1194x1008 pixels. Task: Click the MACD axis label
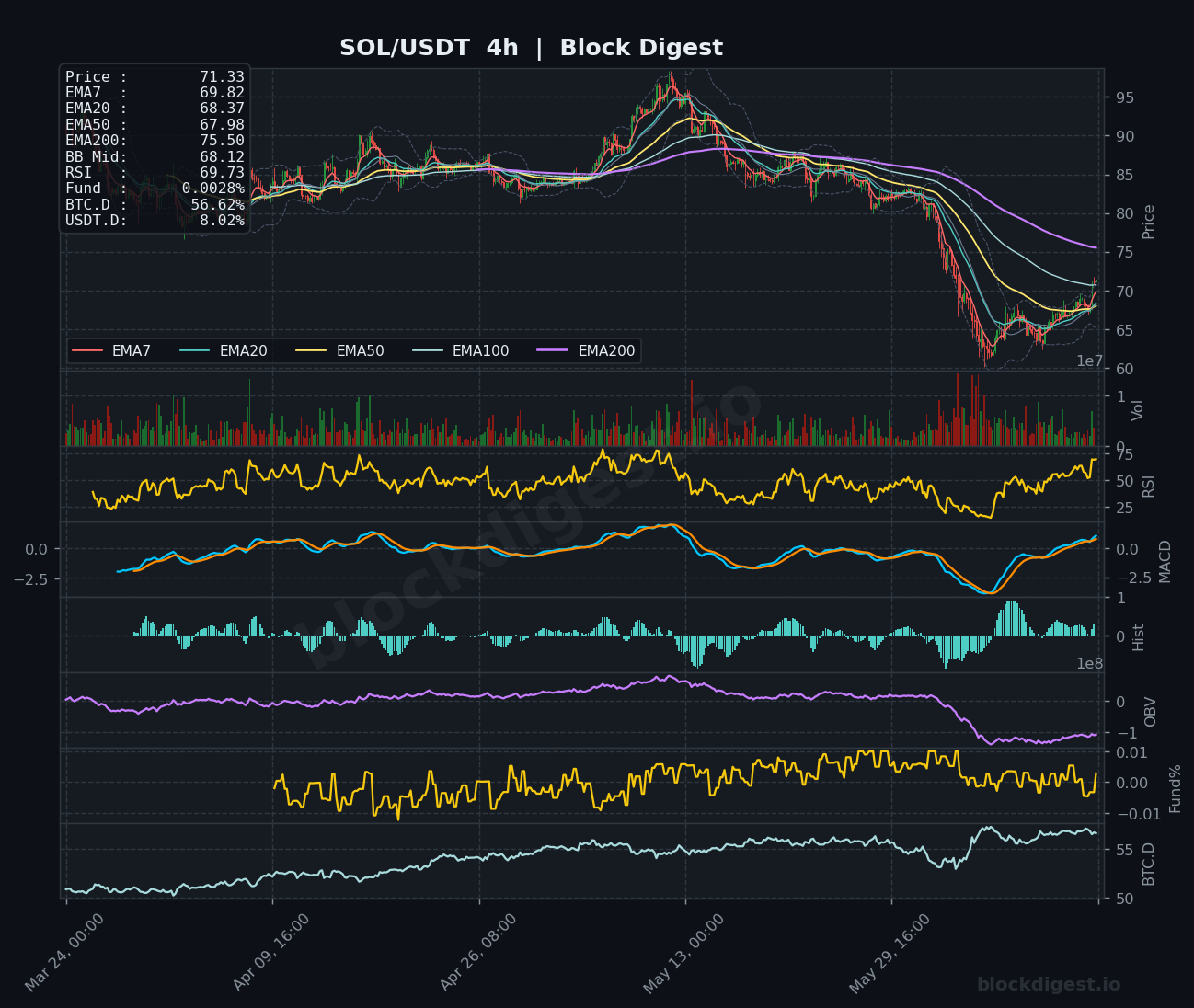point(1165,561)
